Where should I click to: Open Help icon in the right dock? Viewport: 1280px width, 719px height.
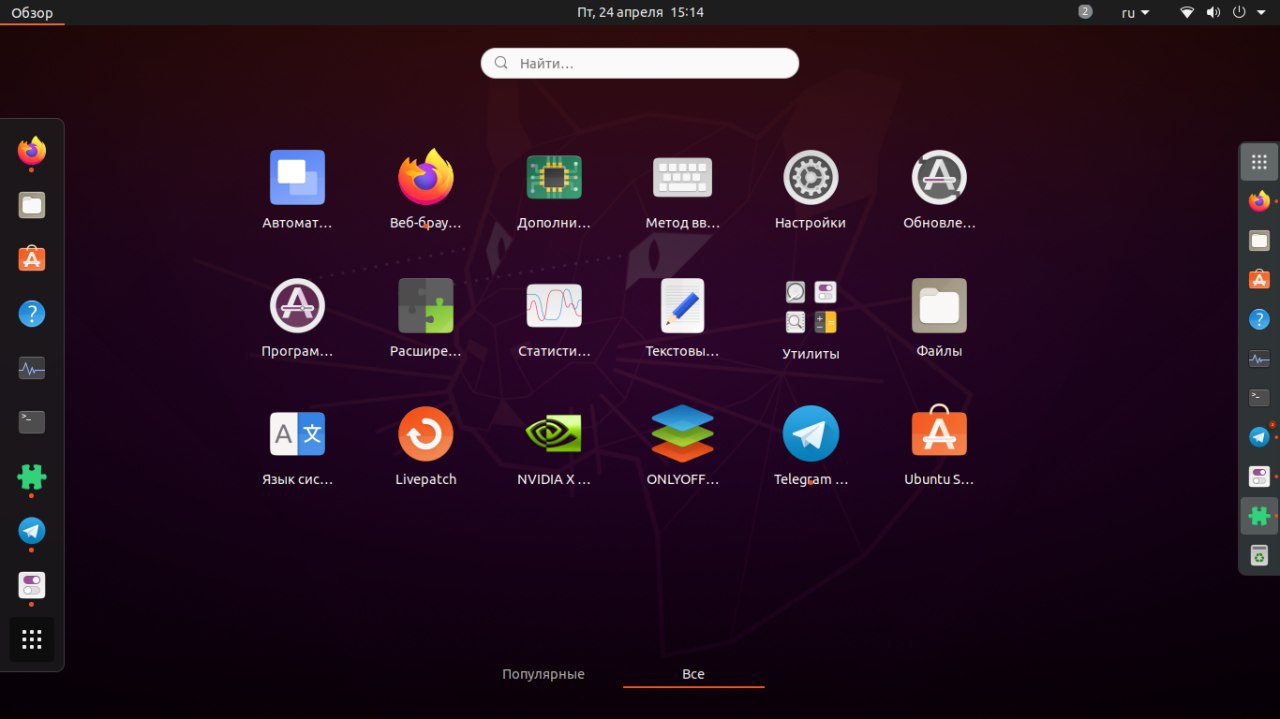pos(1259,319)
